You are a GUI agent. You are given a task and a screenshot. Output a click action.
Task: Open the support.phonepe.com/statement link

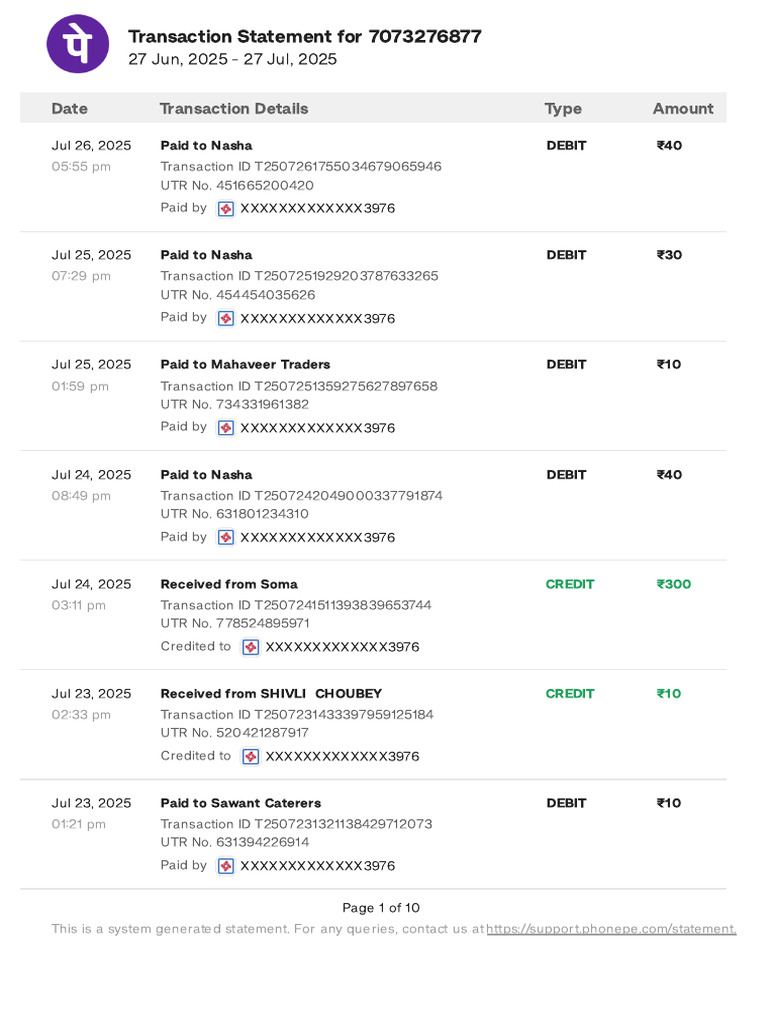click(611, 929)
